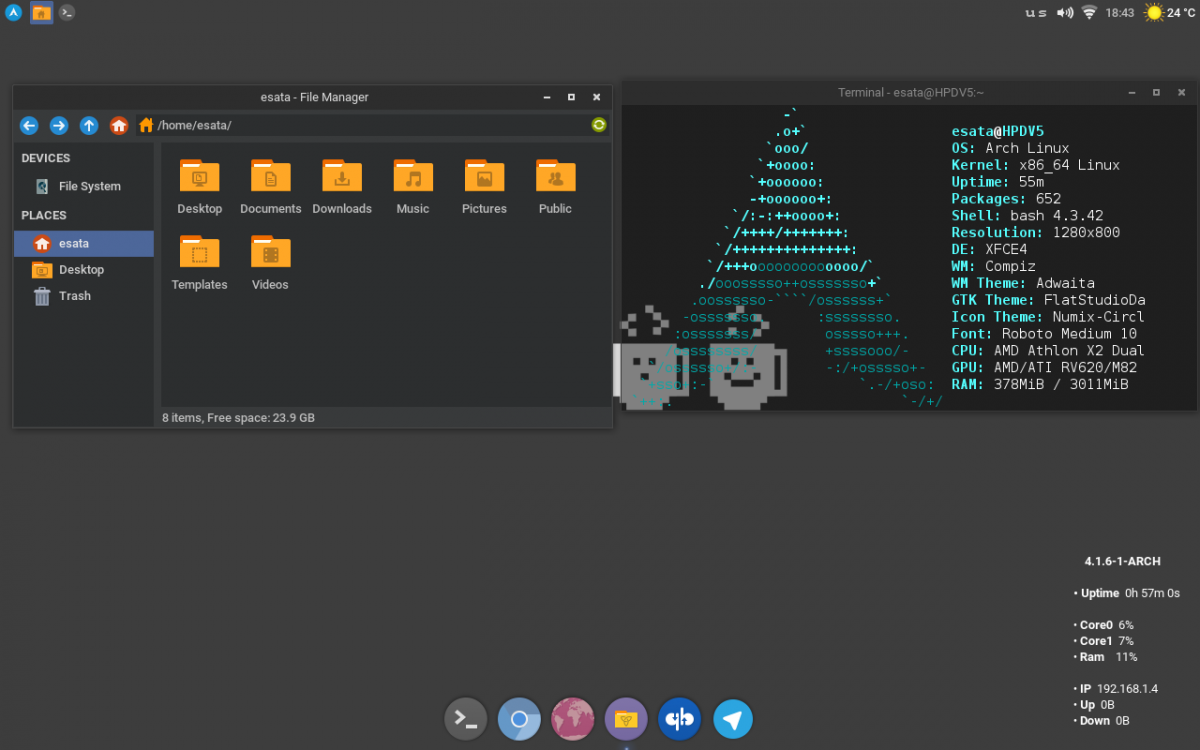Click 'WM Theme: Adwaita' in Terminal
Viewport: 1200px width, 750px height.
[x=1023, y=284]
